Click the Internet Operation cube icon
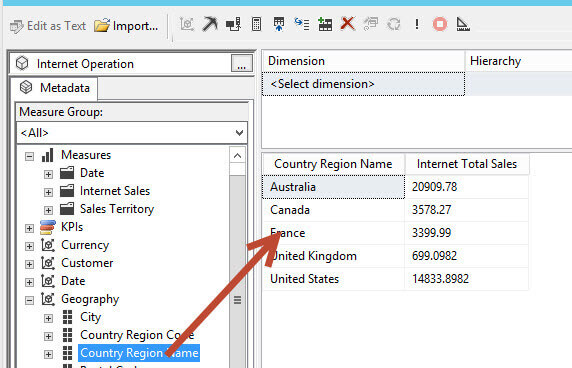The width and height of the screenshot is (572, 368). tap(22, 63)
